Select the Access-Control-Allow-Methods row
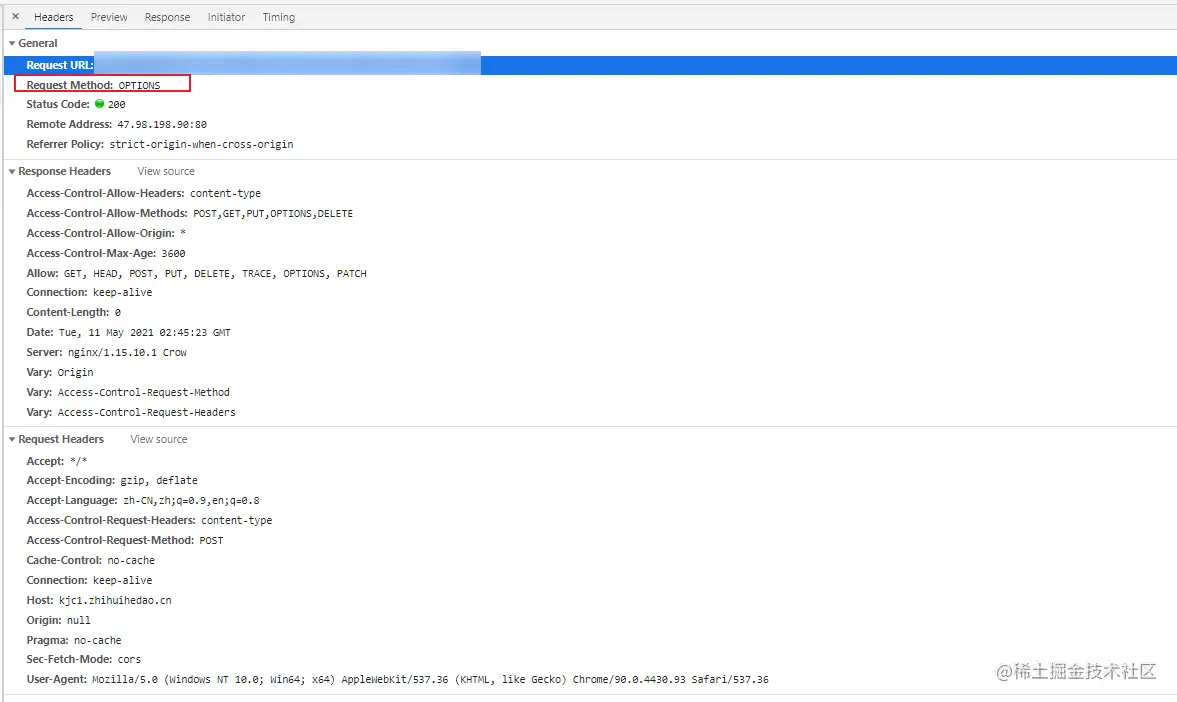This screenshot has height=702, width=1177. (x=189, y=213)
